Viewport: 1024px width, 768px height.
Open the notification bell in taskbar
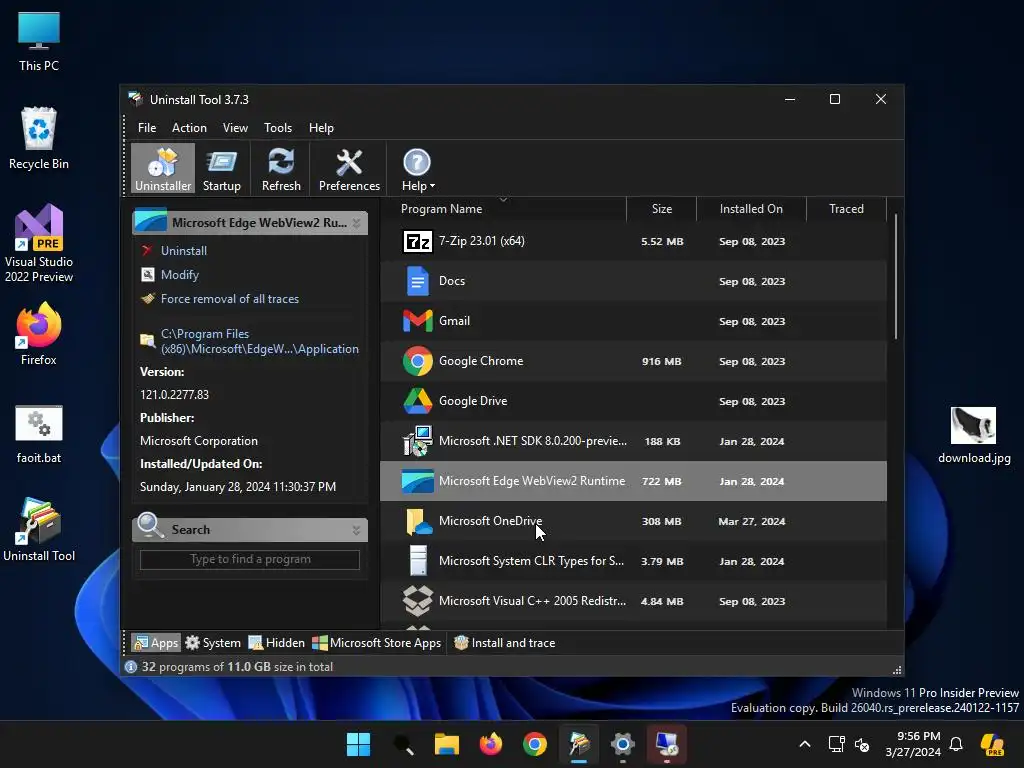tap(956, 744)
